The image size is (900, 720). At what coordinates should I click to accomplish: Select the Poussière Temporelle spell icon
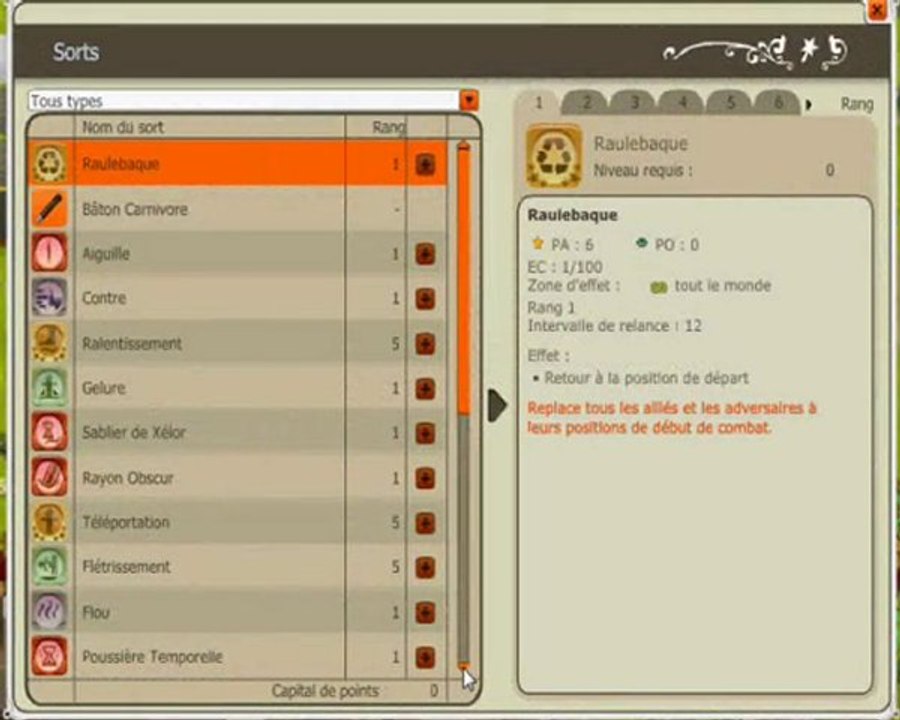click(x=49, y=656)
